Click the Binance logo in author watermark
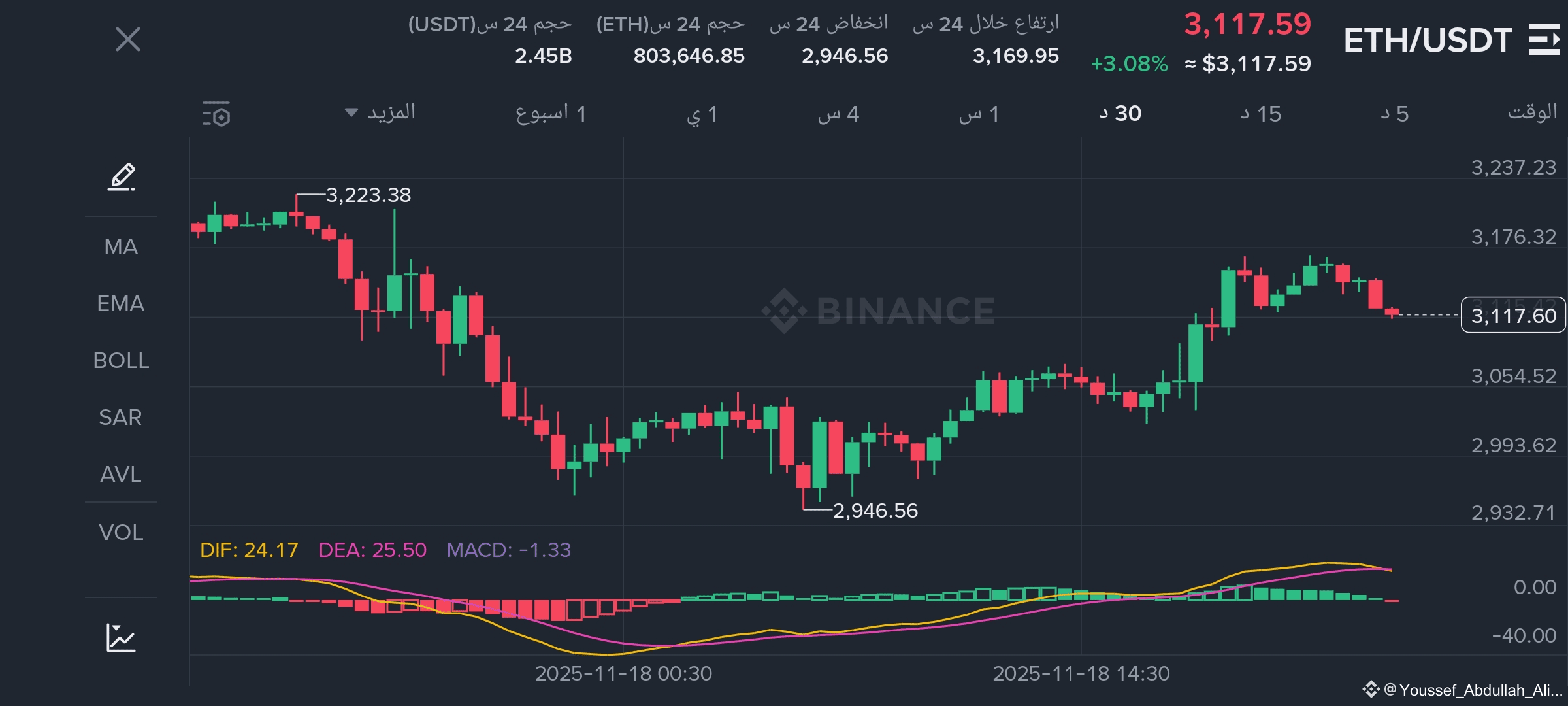1568x706 pixels. tap(1370, 689)
